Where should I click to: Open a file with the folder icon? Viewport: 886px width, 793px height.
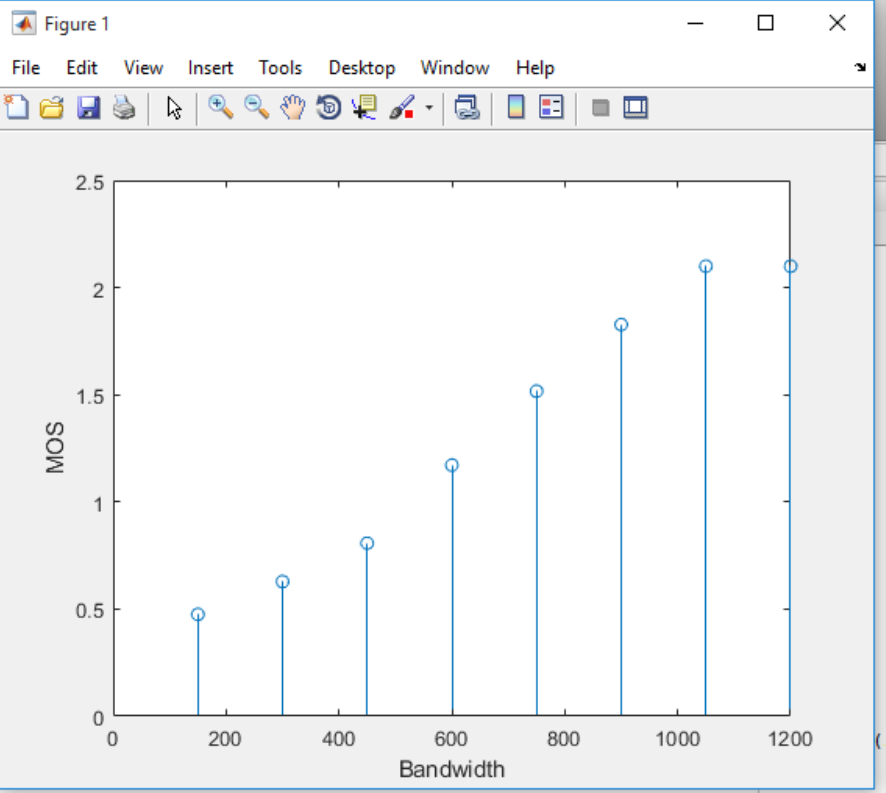[51, 107]
